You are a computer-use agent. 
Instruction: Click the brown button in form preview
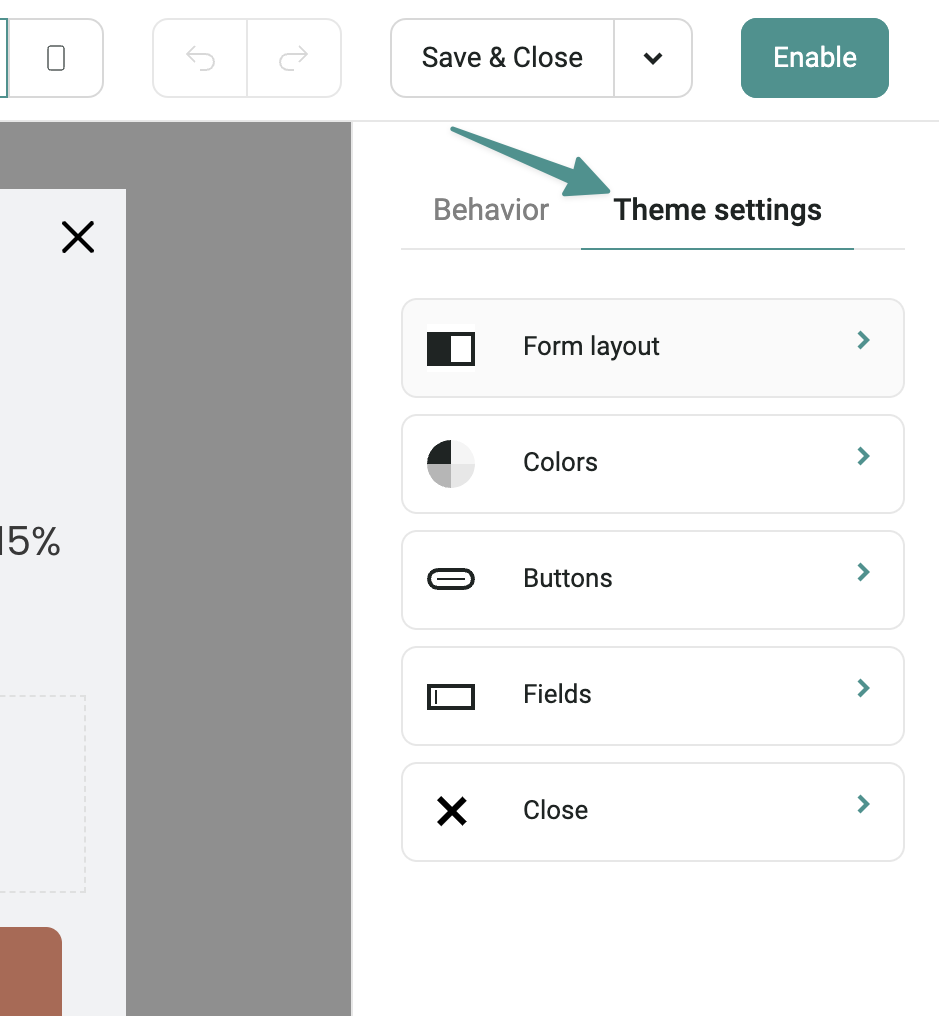click(30, 971)
